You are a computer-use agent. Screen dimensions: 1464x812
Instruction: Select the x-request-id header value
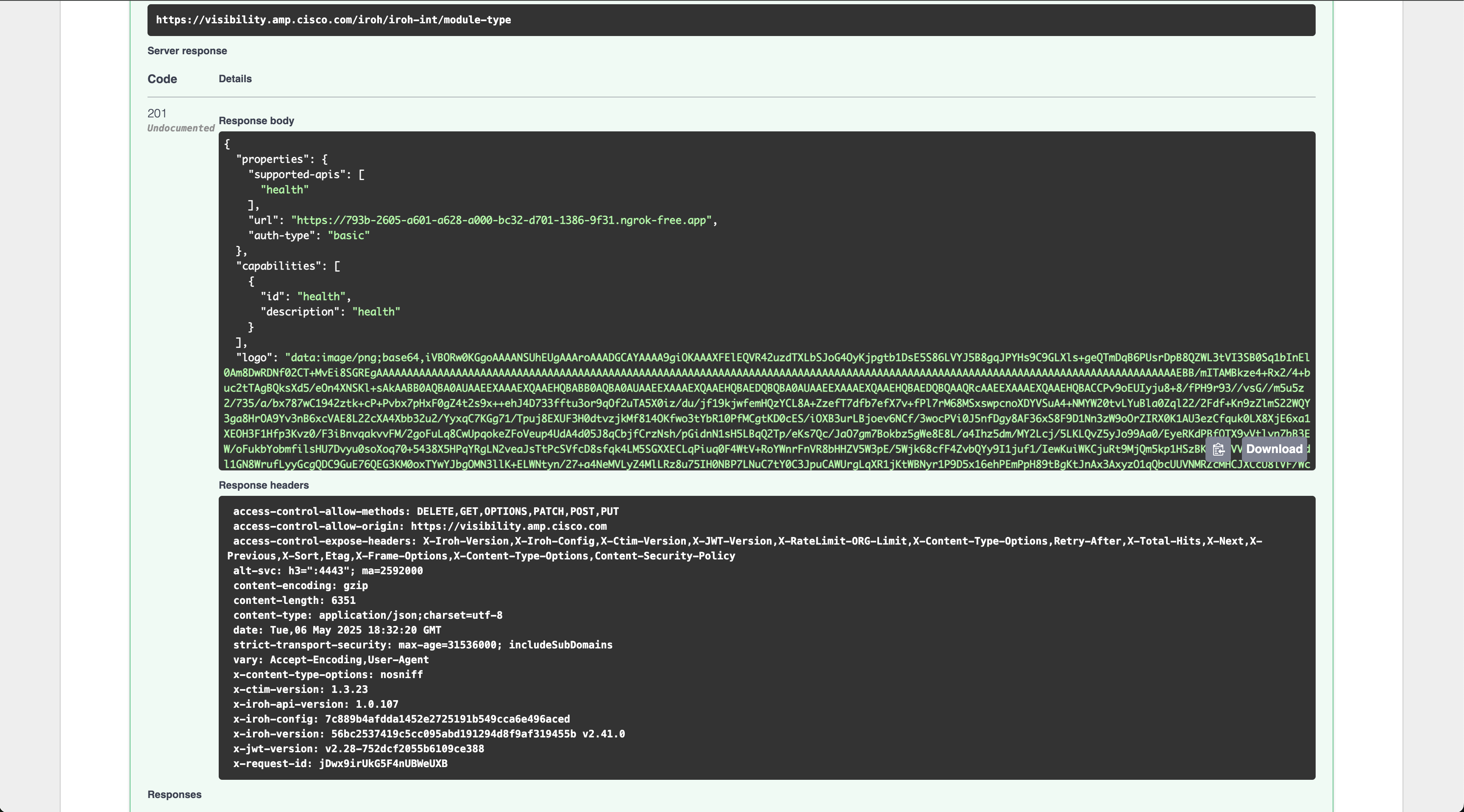[384, 764]
